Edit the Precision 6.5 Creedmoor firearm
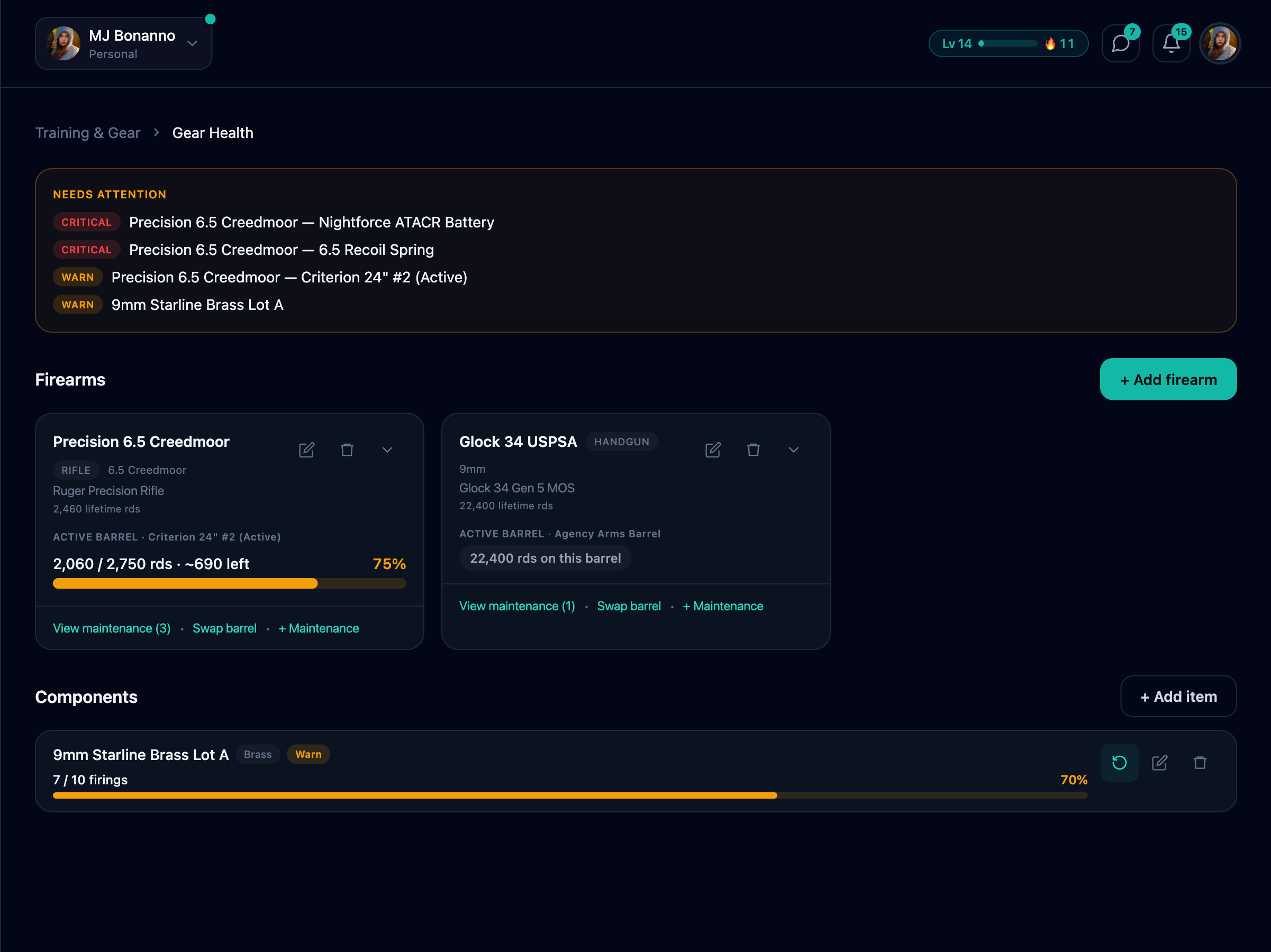The image size is (1271, 952). point(307,450)
